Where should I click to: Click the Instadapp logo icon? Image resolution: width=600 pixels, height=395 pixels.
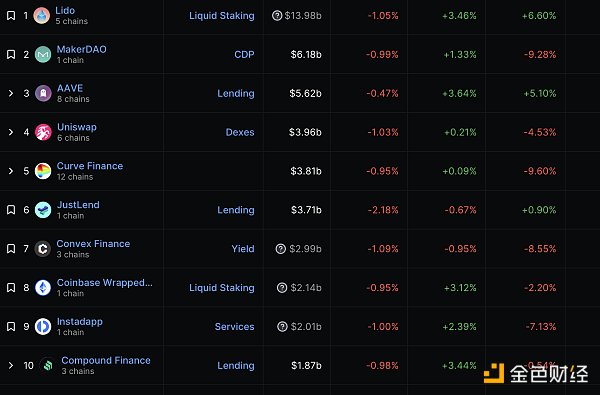click(x=43, y=326)
